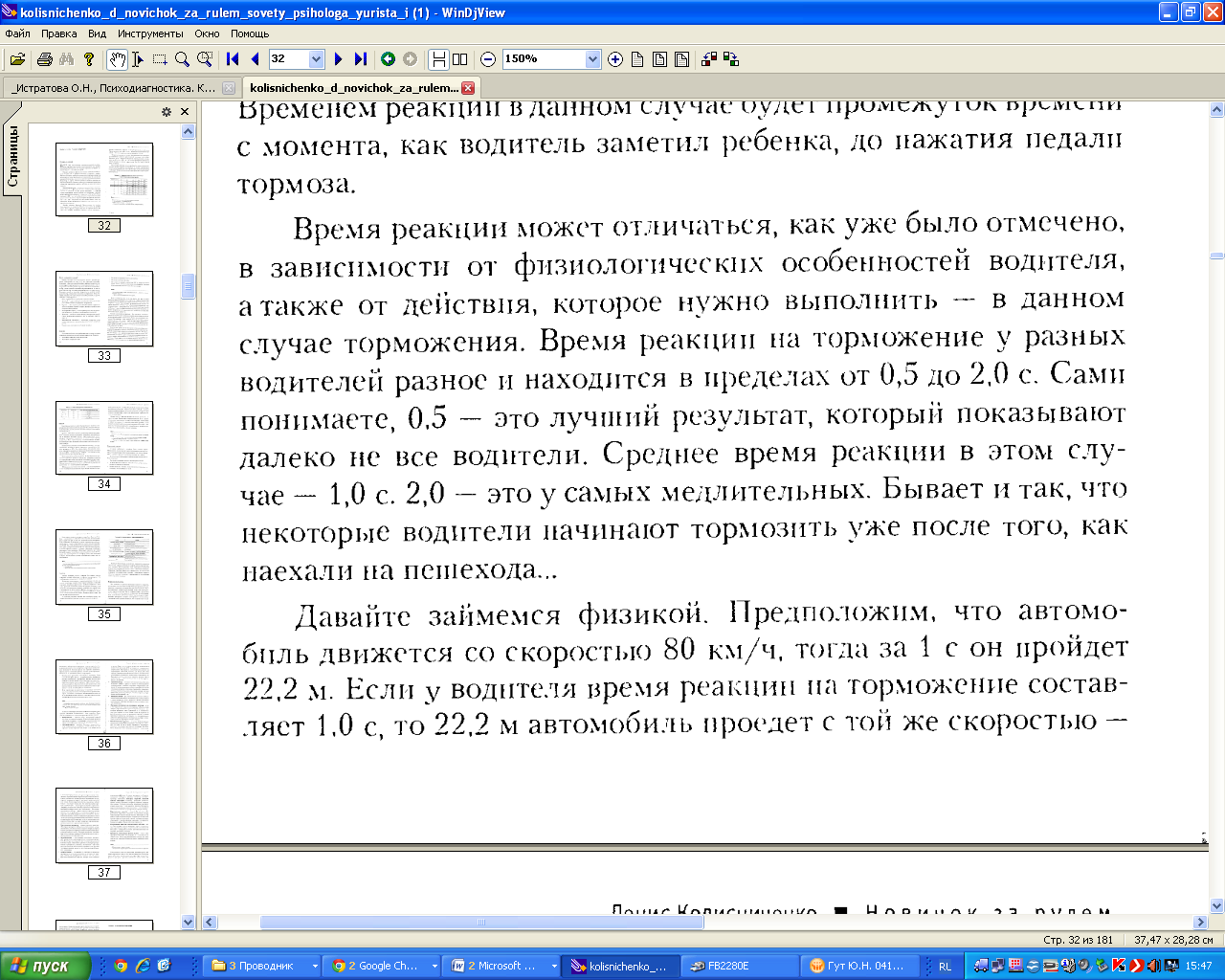Click the zoom out minus icon
1225x980 pixels.
click(488, 59)
